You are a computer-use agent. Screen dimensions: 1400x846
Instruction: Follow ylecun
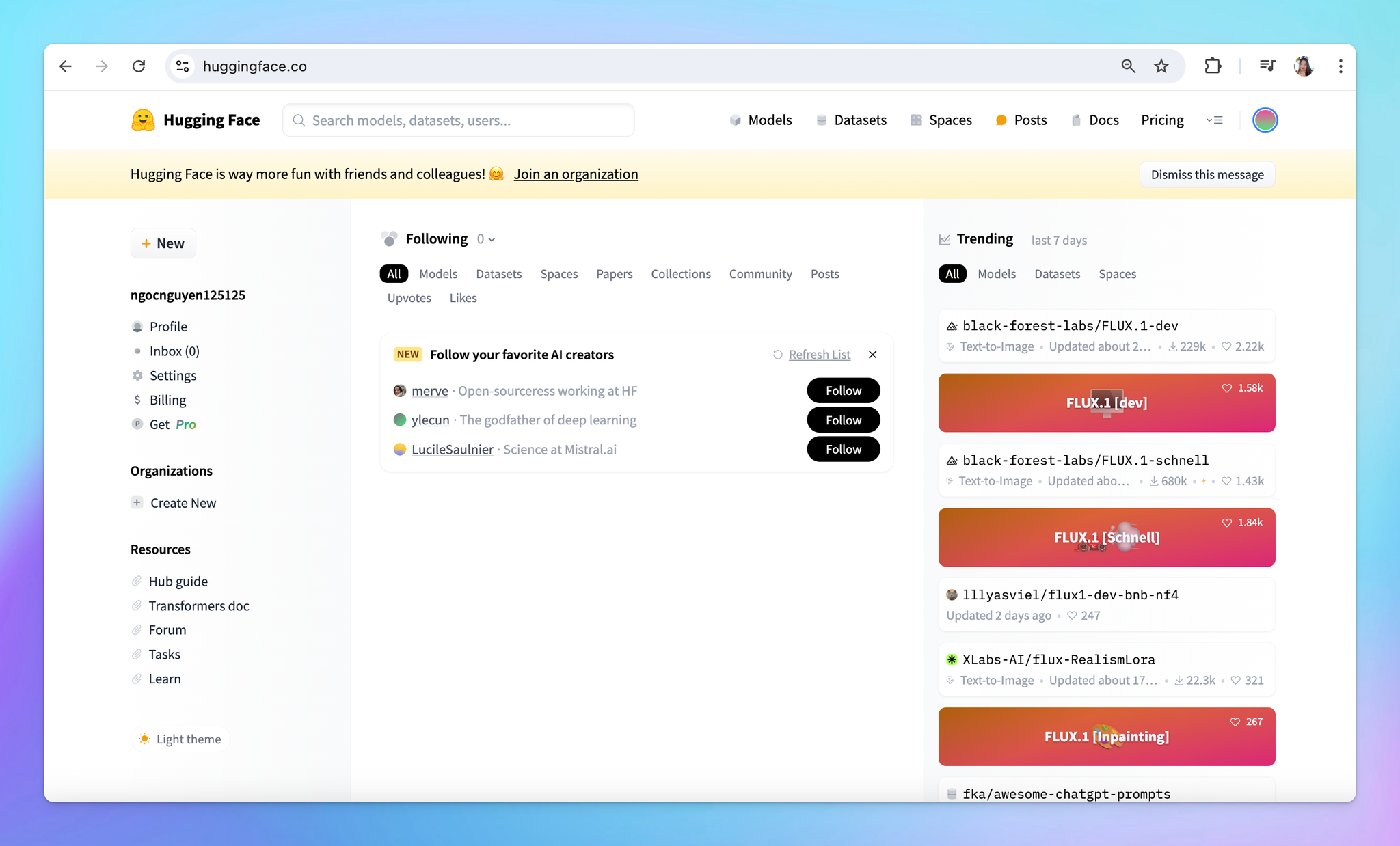click(844, 420)
